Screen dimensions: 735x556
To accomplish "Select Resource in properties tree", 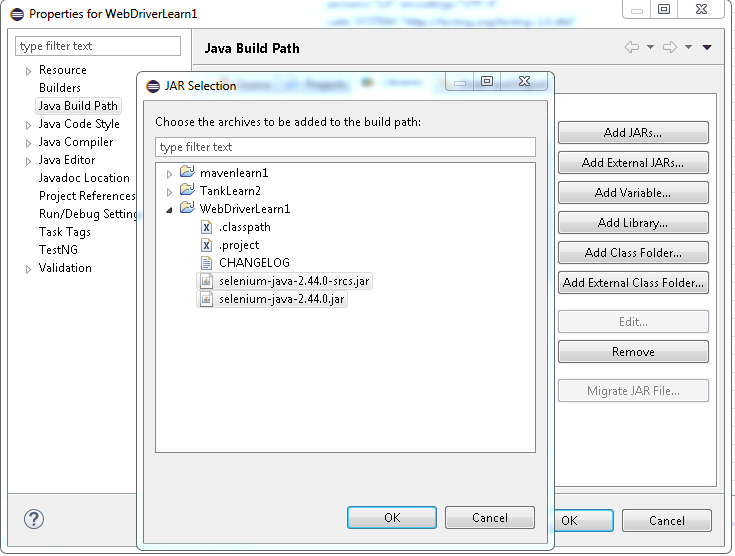I will pyautogui.click(x=63, y=70).
